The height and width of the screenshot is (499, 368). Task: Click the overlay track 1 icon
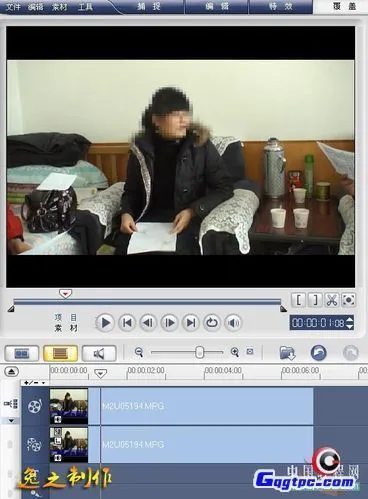[x=34, y=445]
